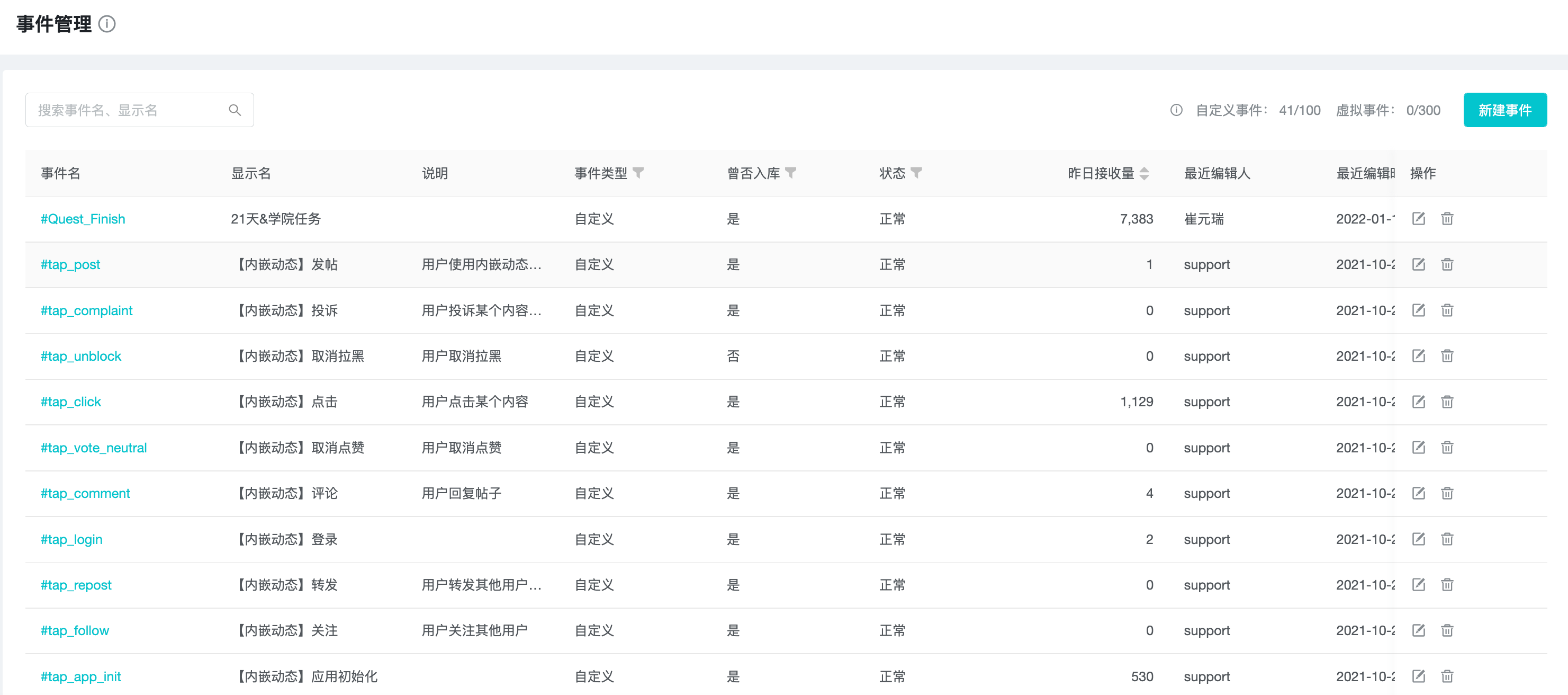
Task: Delete the #tap_follow event
Action: click(1447, 630)
